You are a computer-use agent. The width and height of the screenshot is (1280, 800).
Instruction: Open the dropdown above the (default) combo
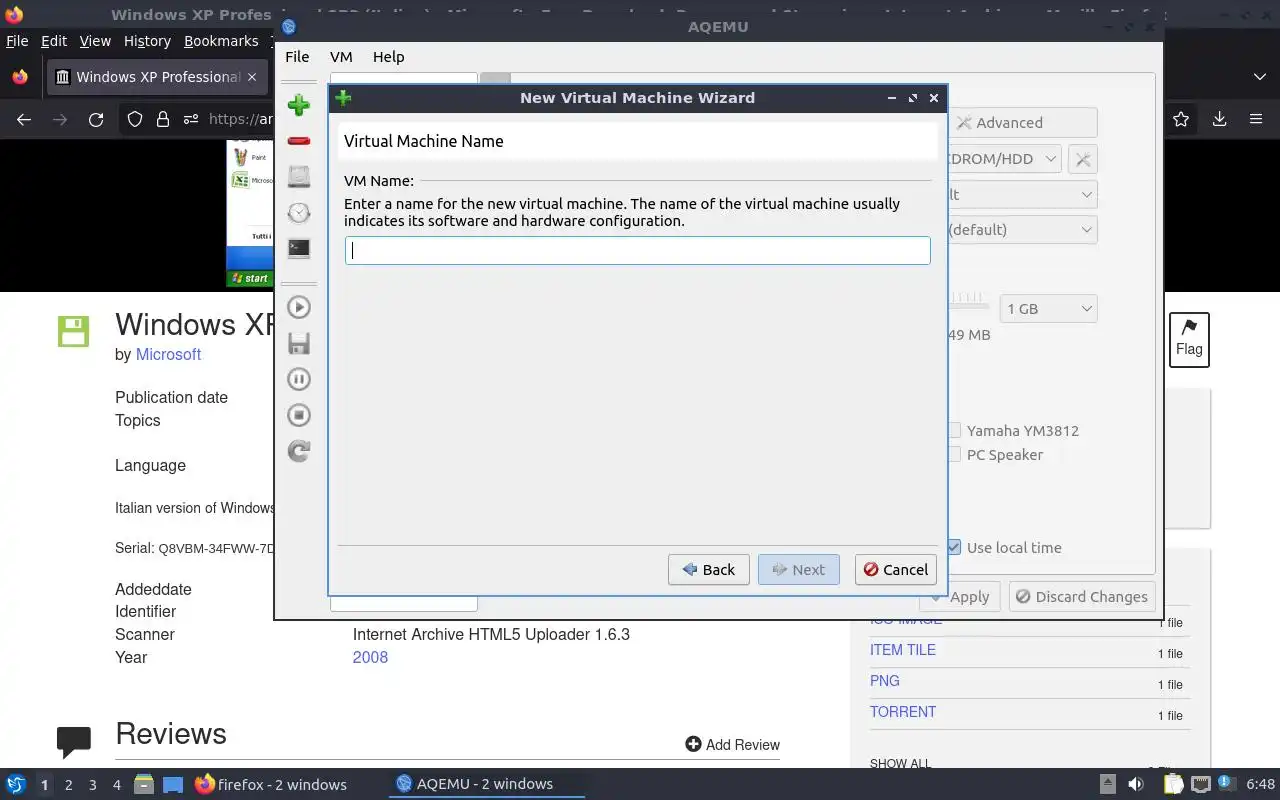click(1021, 195)
